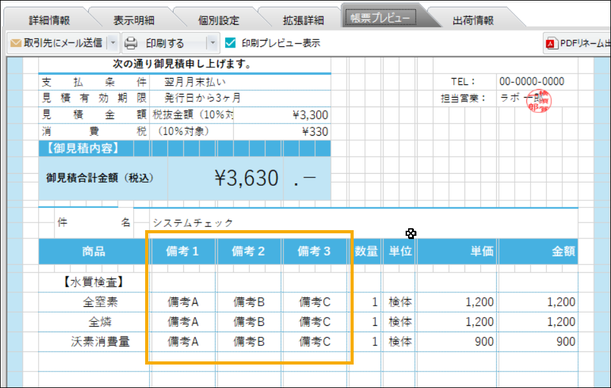
Task: Select the 帳票プレビュー tab
Action: tap(380, 18)
